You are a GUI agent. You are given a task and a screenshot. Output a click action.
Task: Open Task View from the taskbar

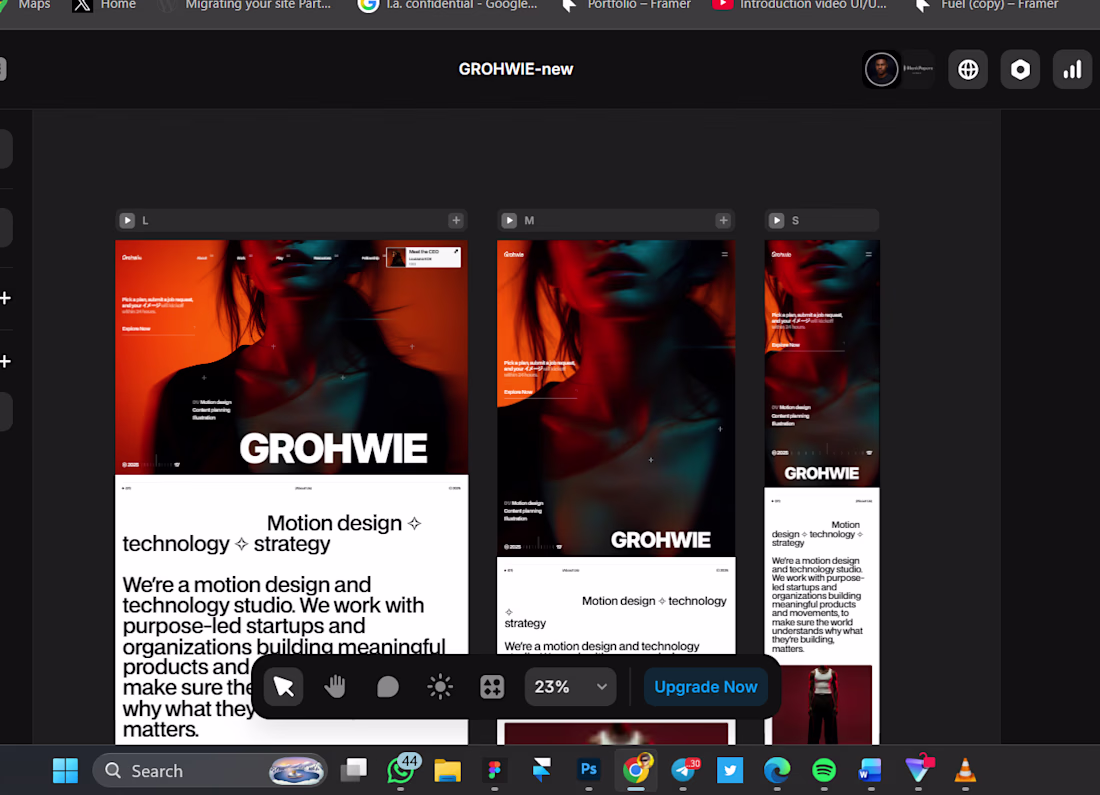[x=354, y=770]
